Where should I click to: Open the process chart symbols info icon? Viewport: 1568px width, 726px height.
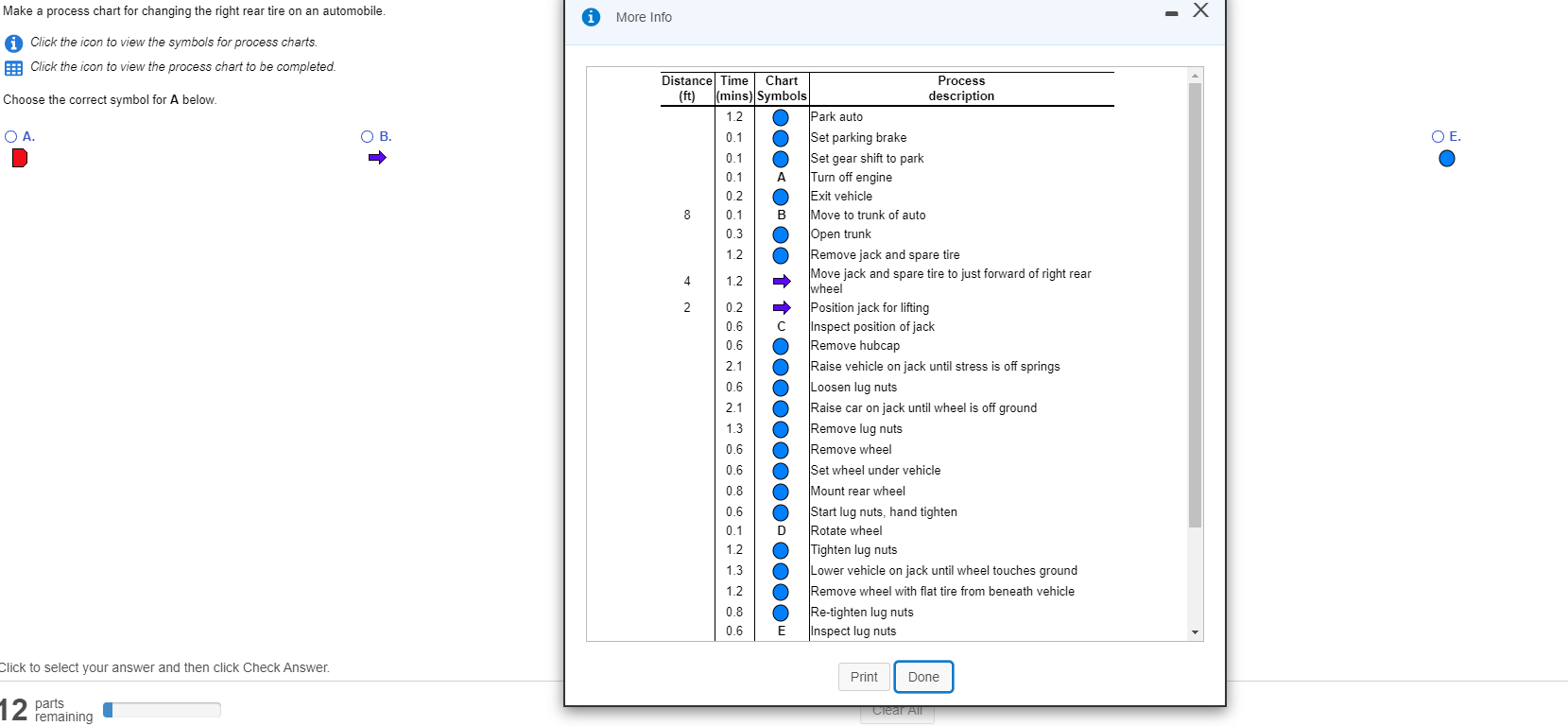pos(13,43)
